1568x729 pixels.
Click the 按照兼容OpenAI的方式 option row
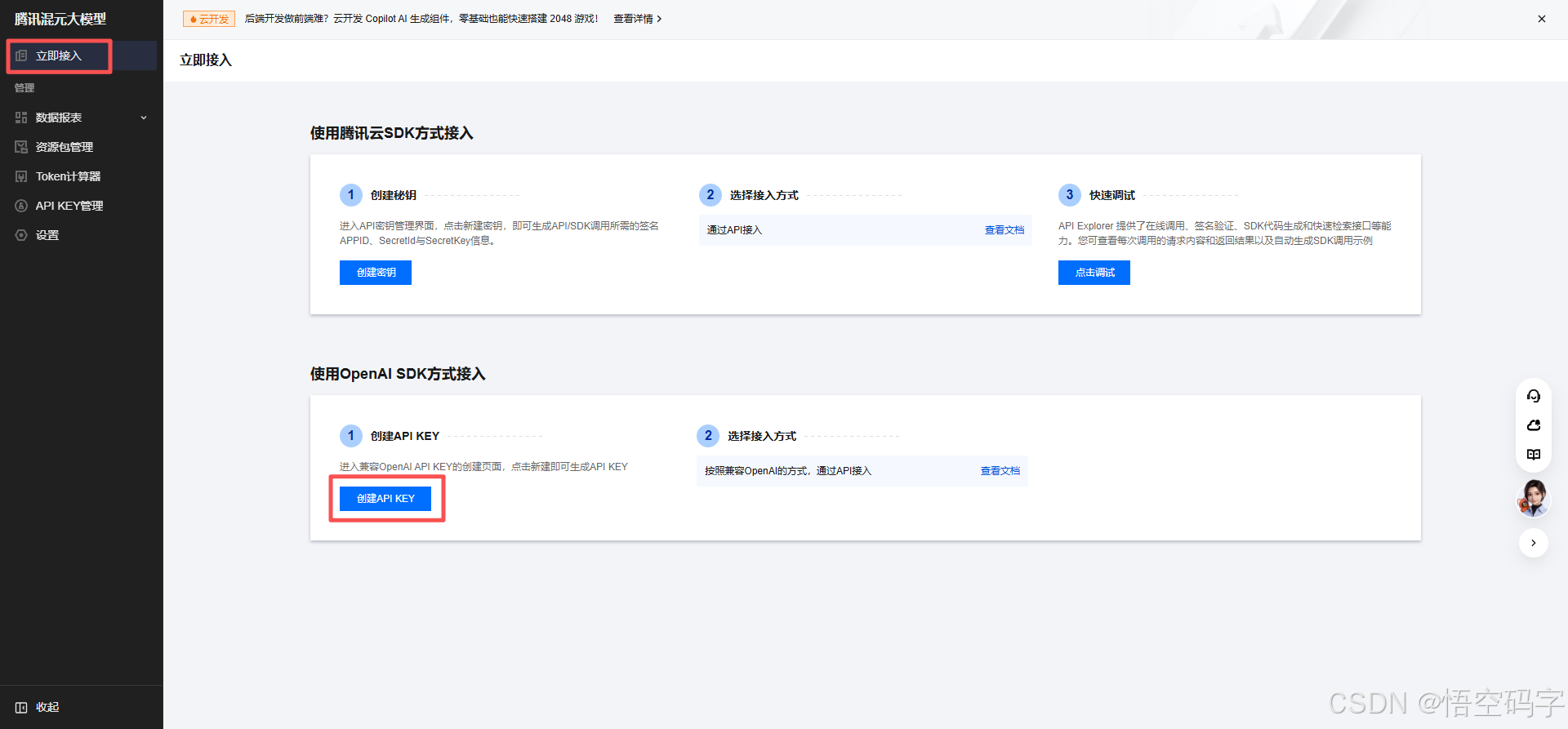coord(862,471)
